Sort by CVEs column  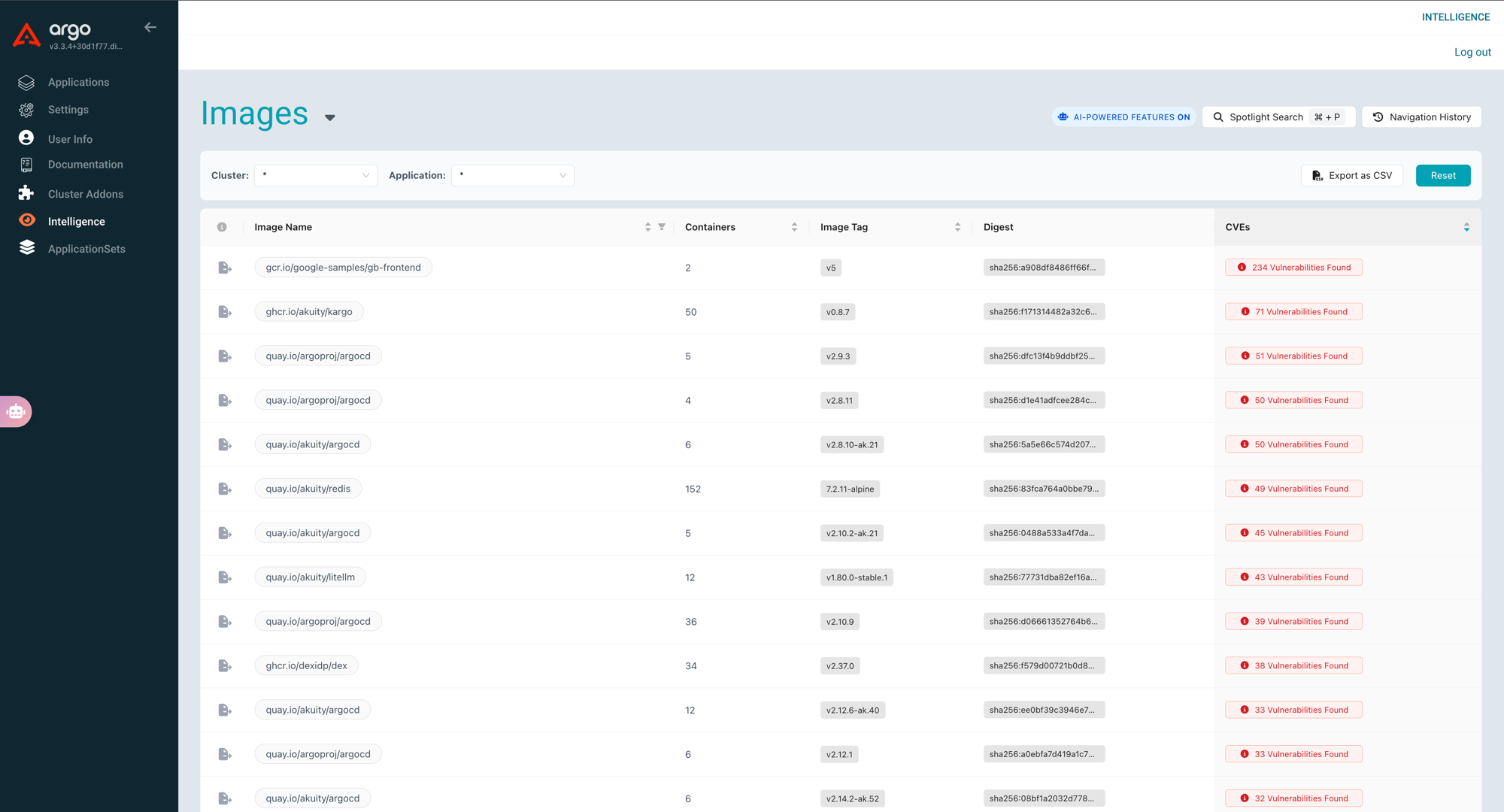coord(1466,227)
